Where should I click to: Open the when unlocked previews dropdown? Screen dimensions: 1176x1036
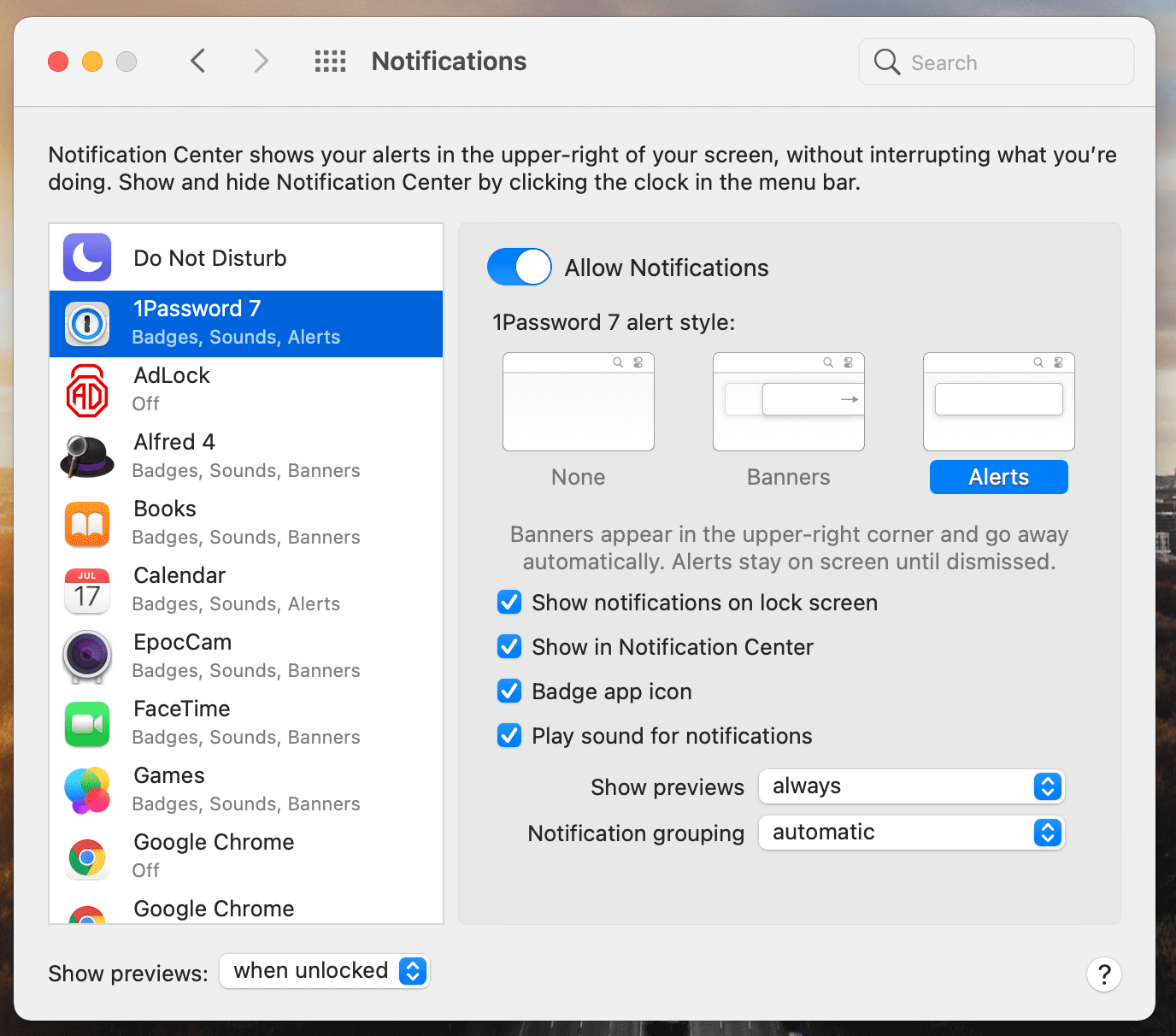point(325,971)
